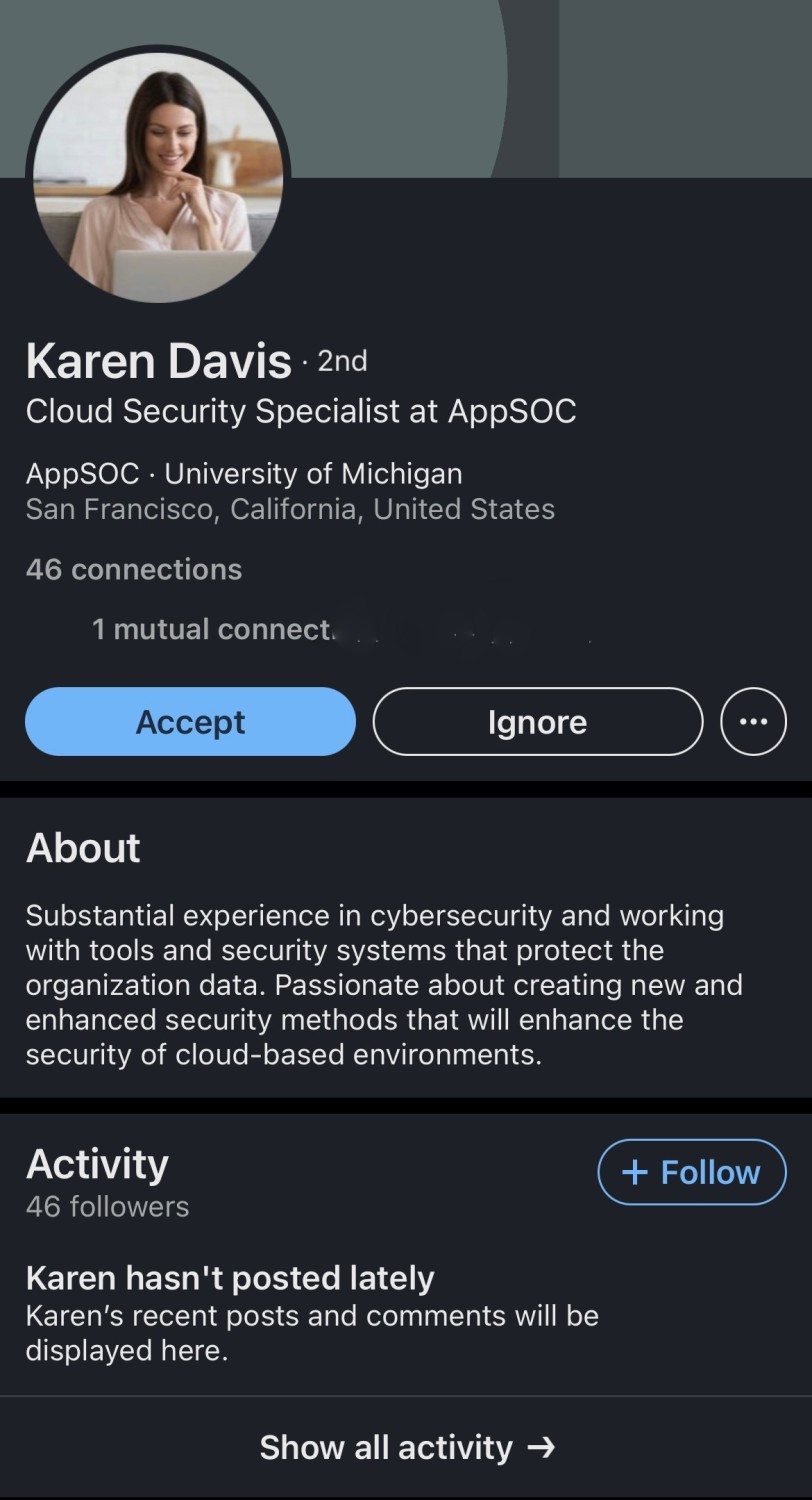Ignore the connection invitation
Viewport: 812px width, 1500px height.
click(537, 721)
